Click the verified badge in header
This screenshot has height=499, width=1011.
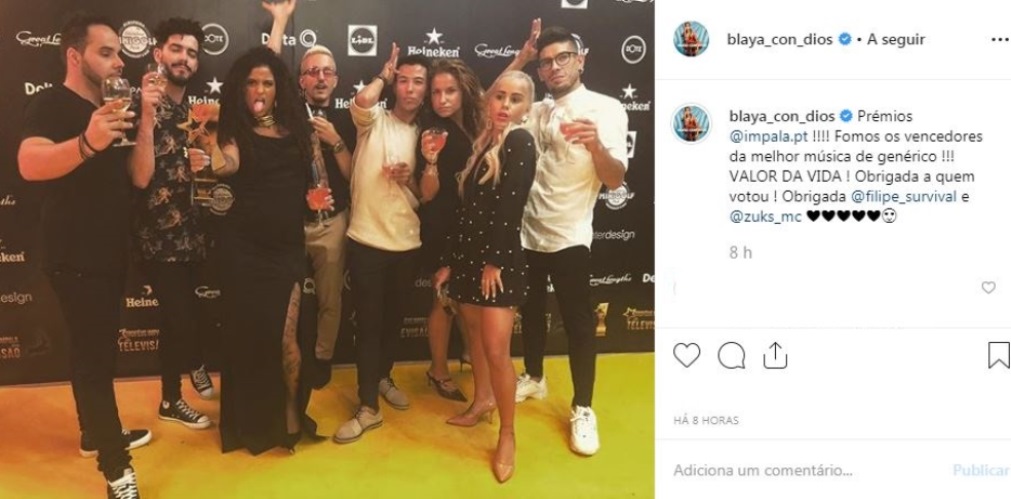[844, 39]
